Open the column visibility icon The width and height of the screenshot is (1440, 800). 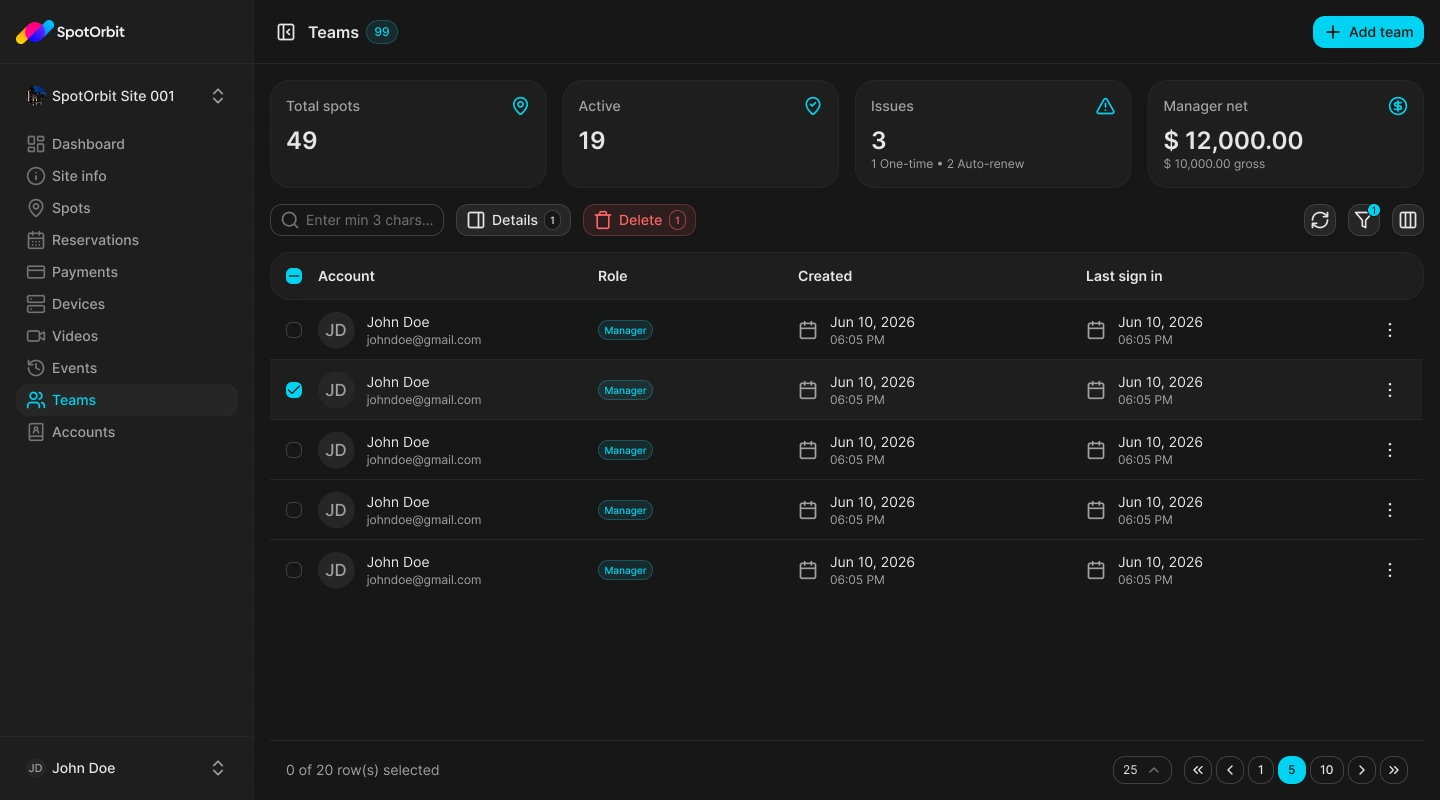pyautogui.click(x=1408, y=220)
